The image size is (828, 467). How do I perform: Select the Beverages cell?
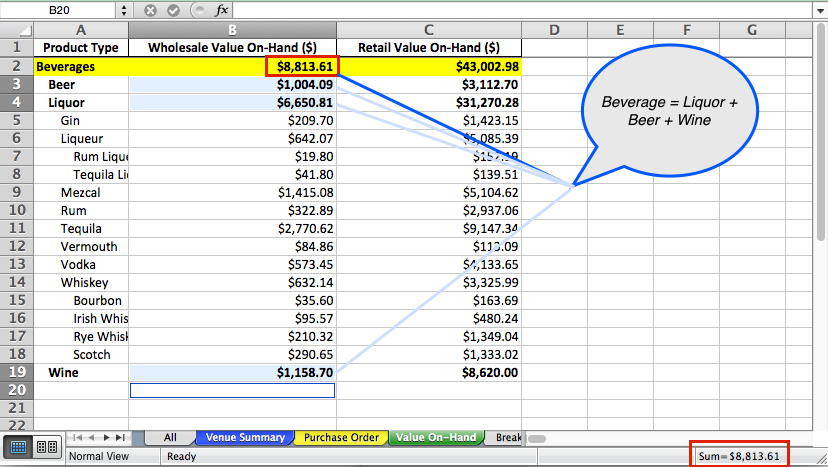pos(81,67)
